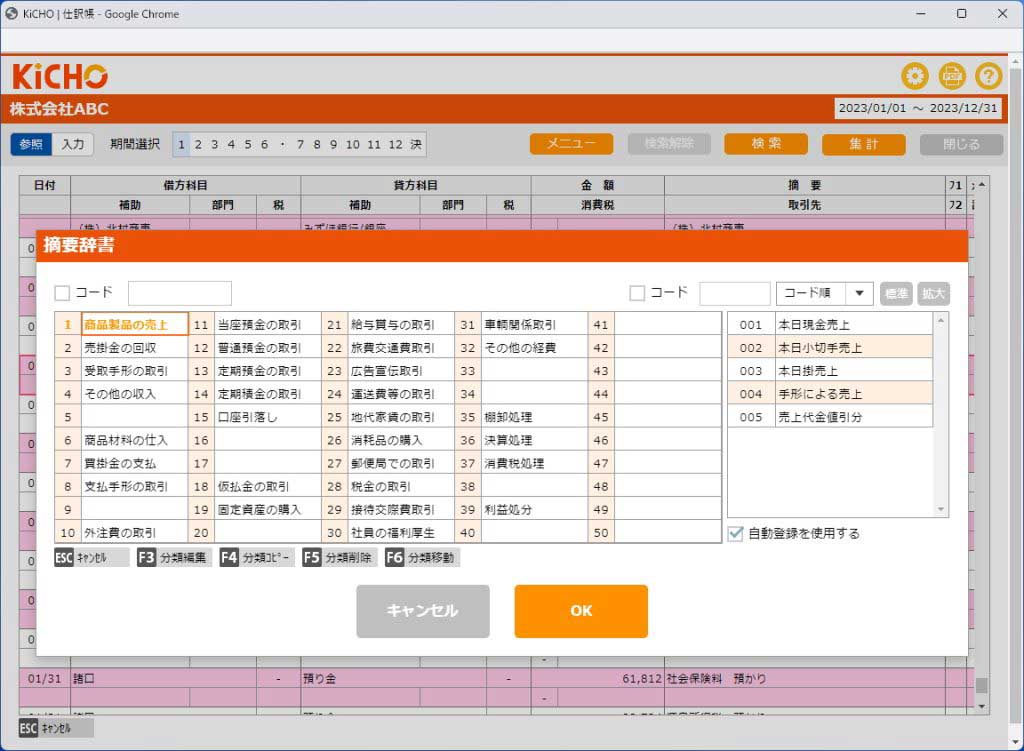
Task: Select summary 002 本日小切手売上
Action: pyautogui.click(x=830, y=347)
